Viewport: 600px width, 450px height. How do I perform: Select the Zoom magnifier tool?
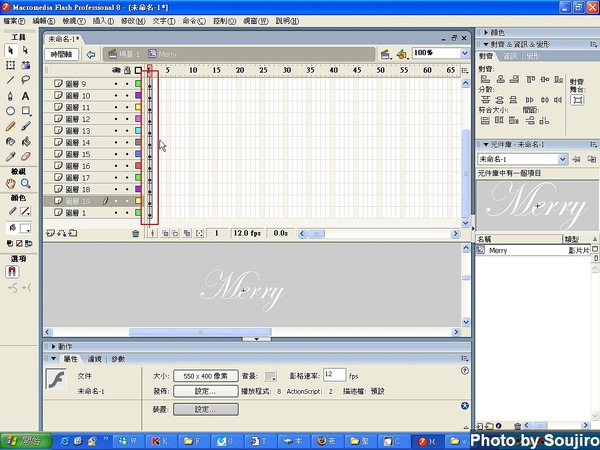pos(25,184)
